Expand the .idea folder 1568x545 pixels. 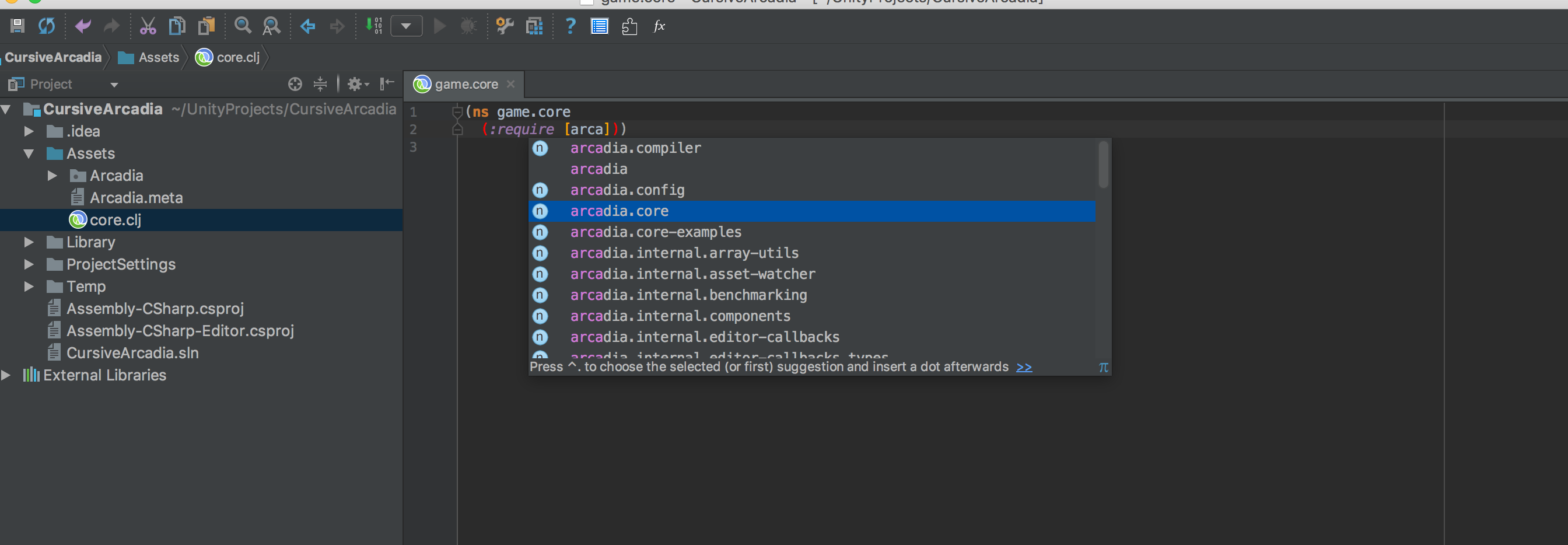click(29, 131)
